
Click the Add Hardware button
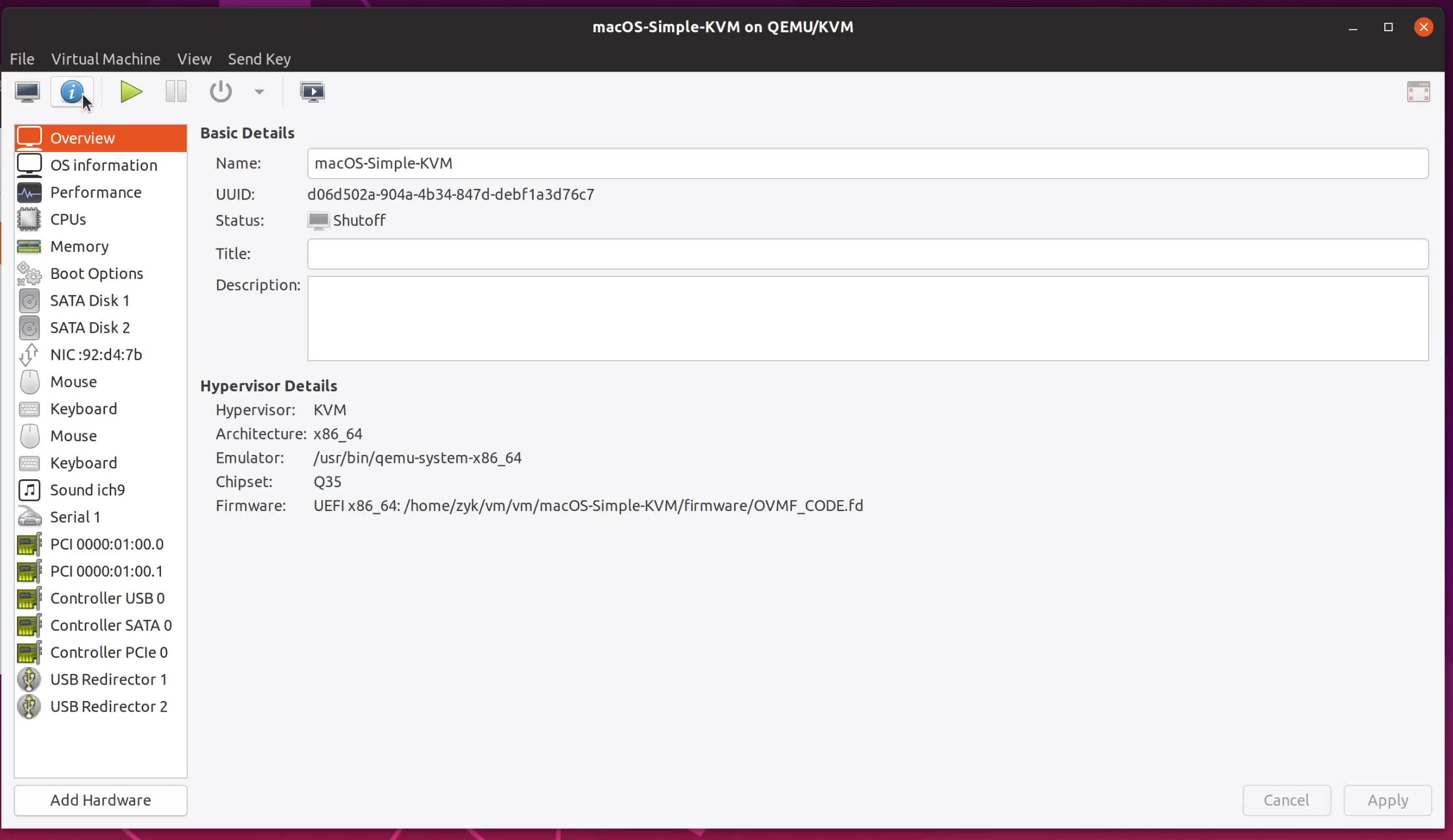(x=100, y=800)
